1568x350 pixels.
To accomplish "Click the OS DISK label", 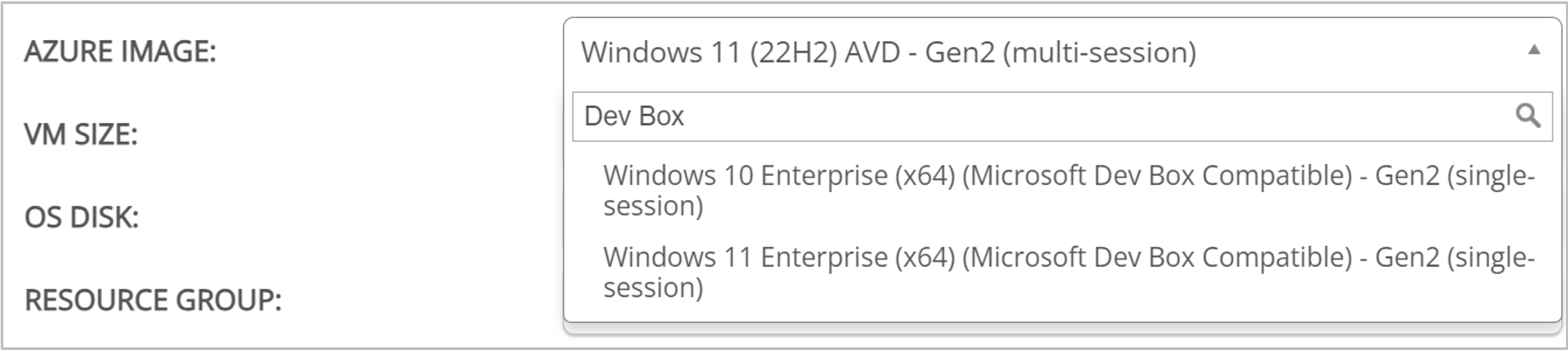I will [x=82, y=217].
